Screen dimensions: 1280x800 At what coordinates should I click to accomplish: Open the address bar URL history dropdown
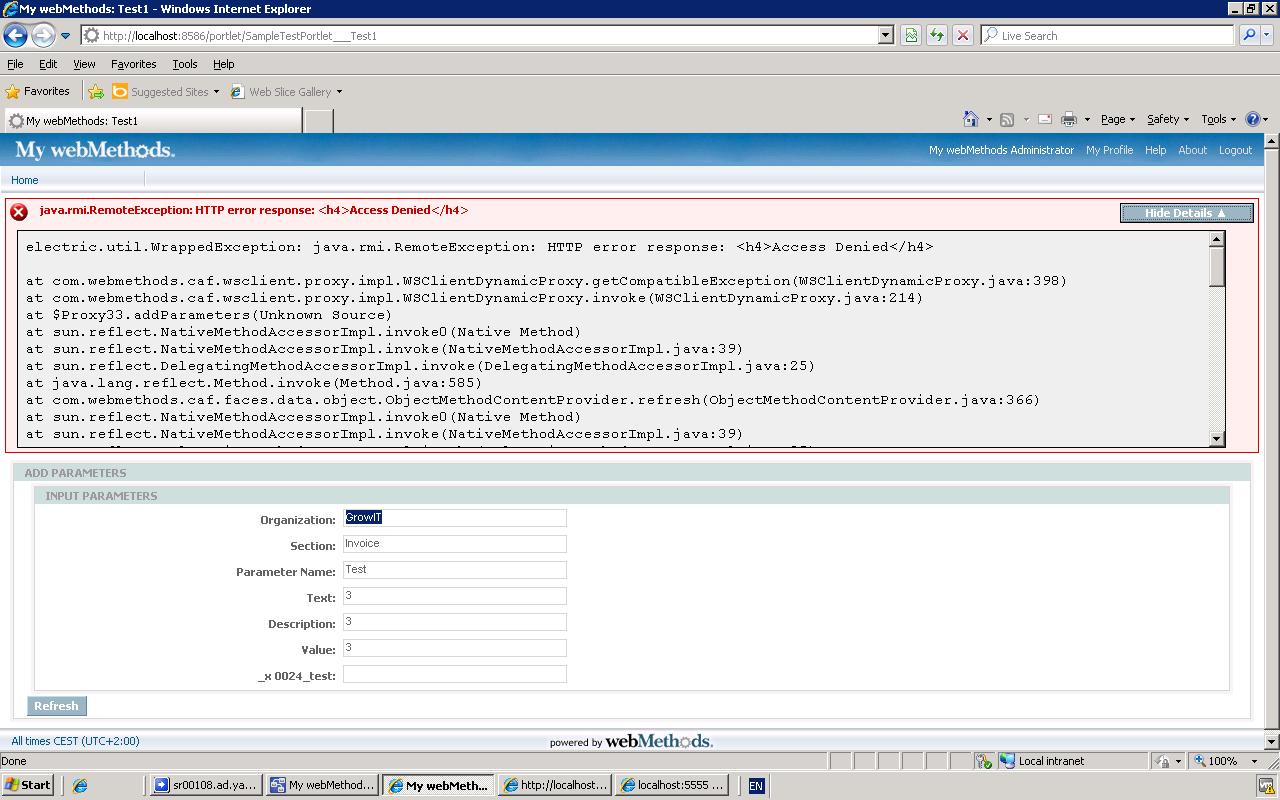pos(885,35)
